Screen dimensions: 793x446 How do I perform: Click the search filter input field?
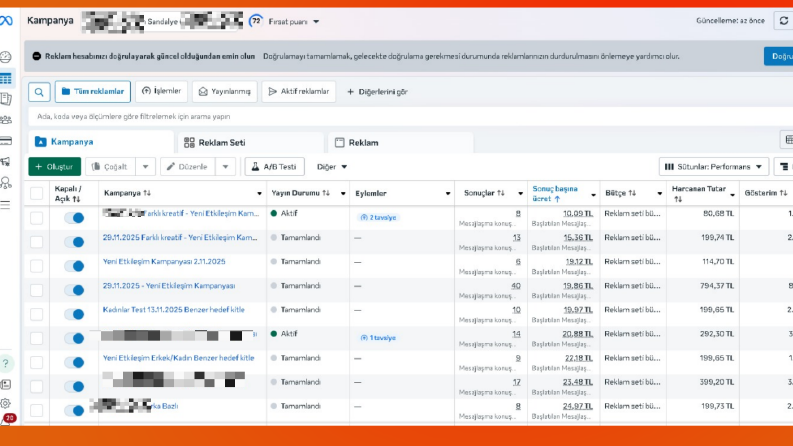(x=410, y=117)
